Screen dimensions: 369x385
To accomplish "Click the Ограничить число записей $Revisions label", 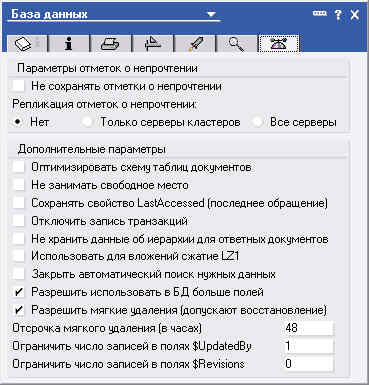I will pyautogui.click(x=128, y=364).
